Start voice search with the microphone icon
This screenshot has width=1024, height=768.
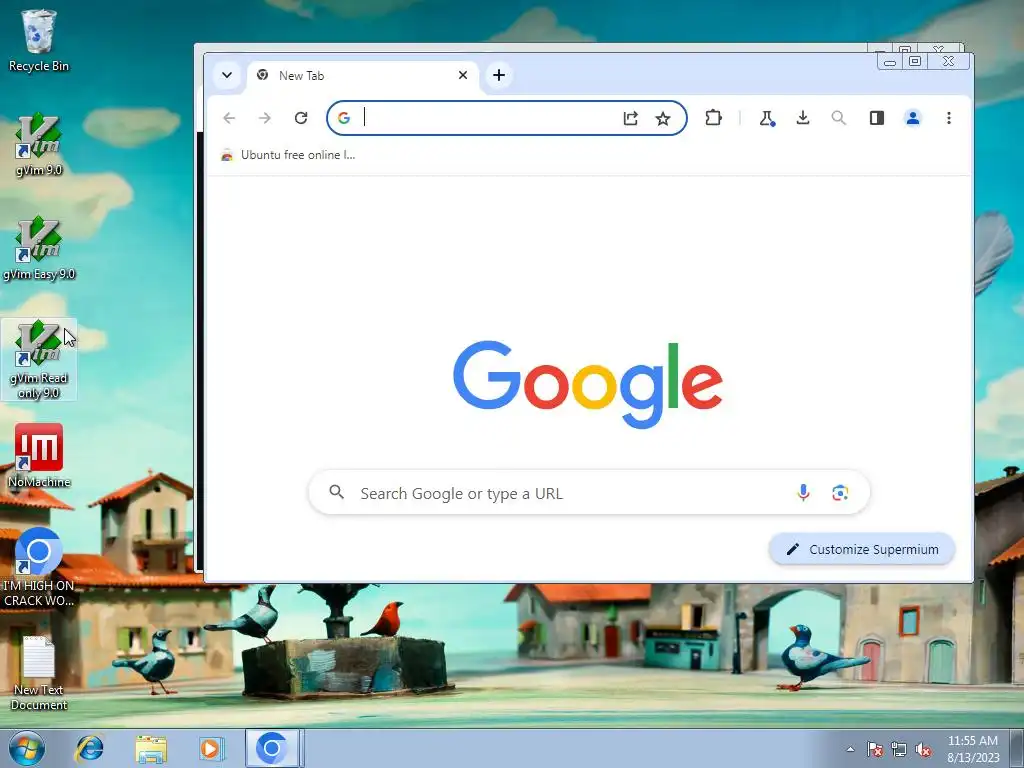[x=803, y=493]
